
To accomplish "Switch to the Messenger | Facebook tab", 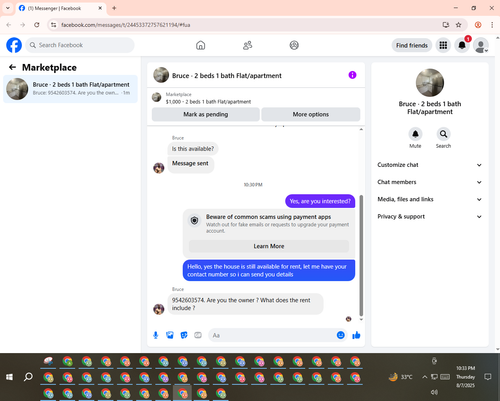I will (60, 8).
